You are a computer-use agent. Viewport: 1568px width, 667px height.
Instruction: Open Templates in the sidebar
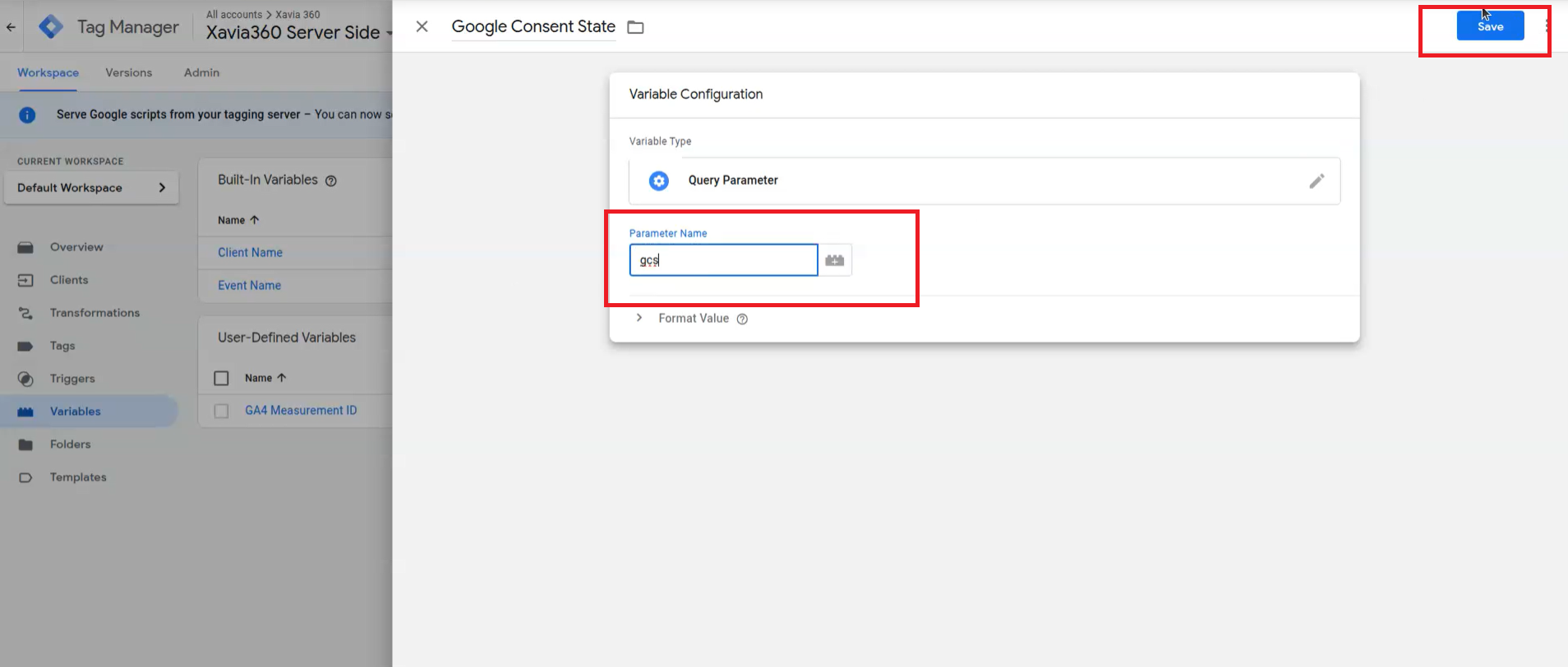pos(78,477)
